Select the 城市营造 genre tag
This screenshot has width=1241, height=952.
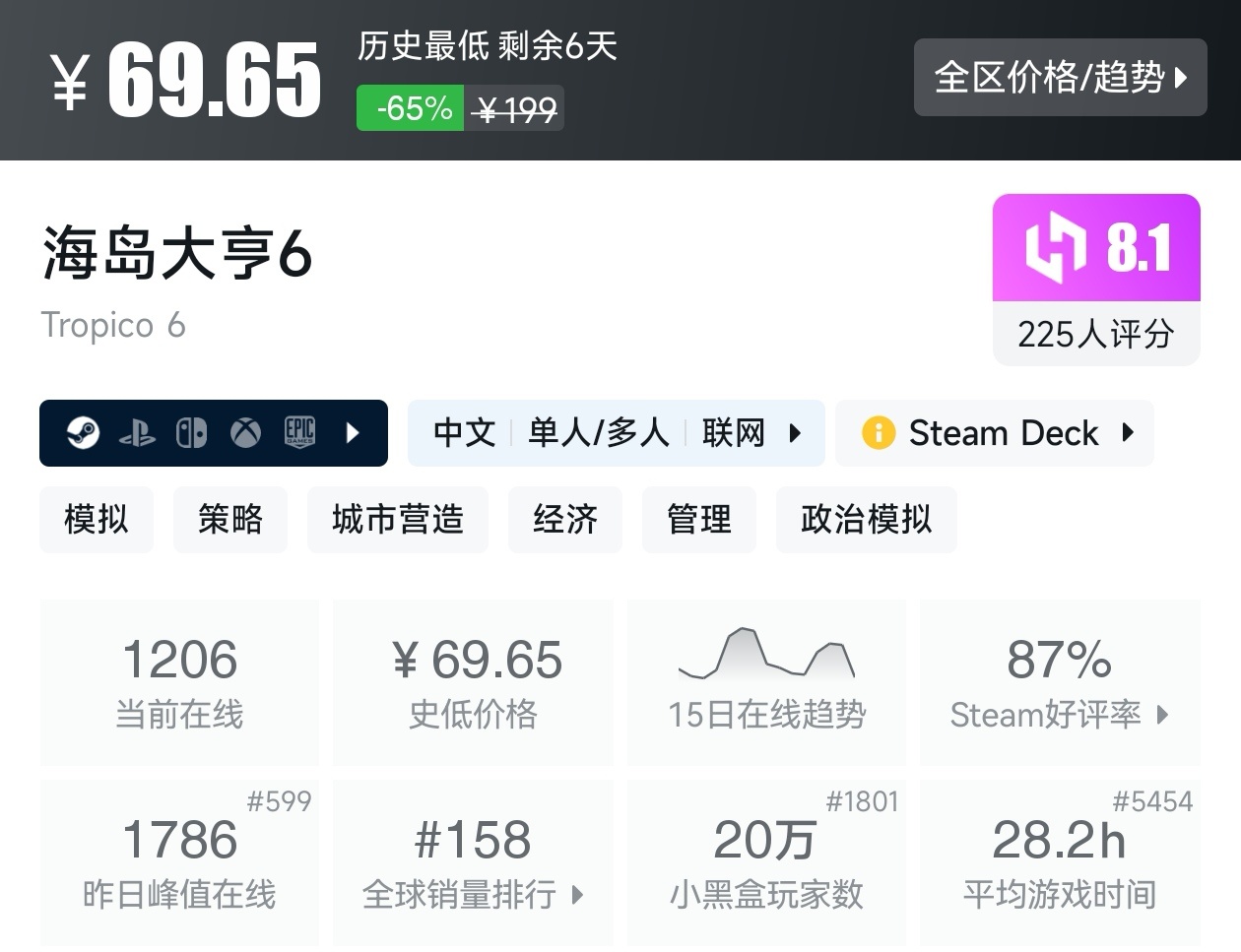[x=398, y=519]
